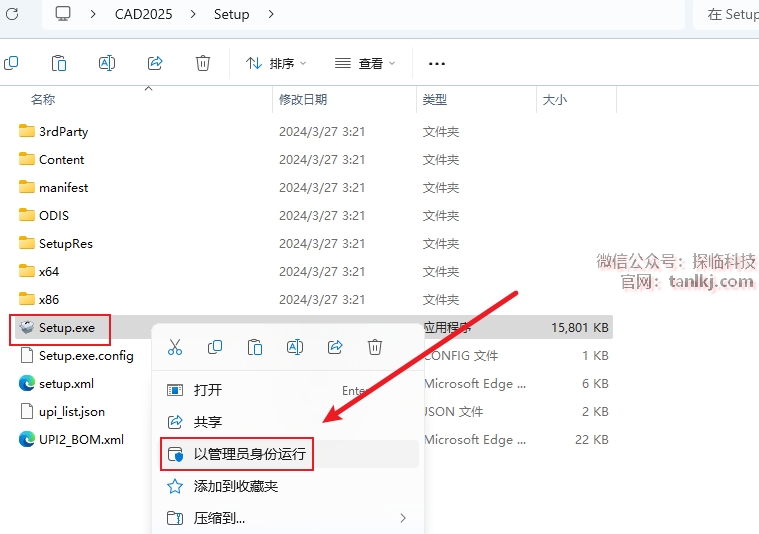Click the context menu Share icon
Image resolution: width=759 pixels, height=534 pixels.
click(x=335, y=348)
